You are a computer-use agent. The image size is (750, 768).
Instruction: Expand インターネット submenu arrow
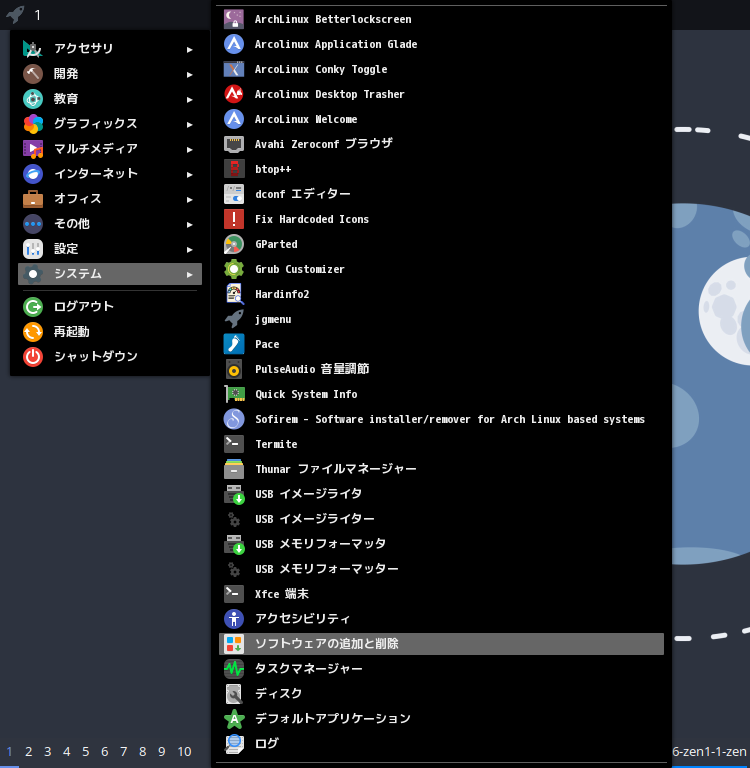190,174
